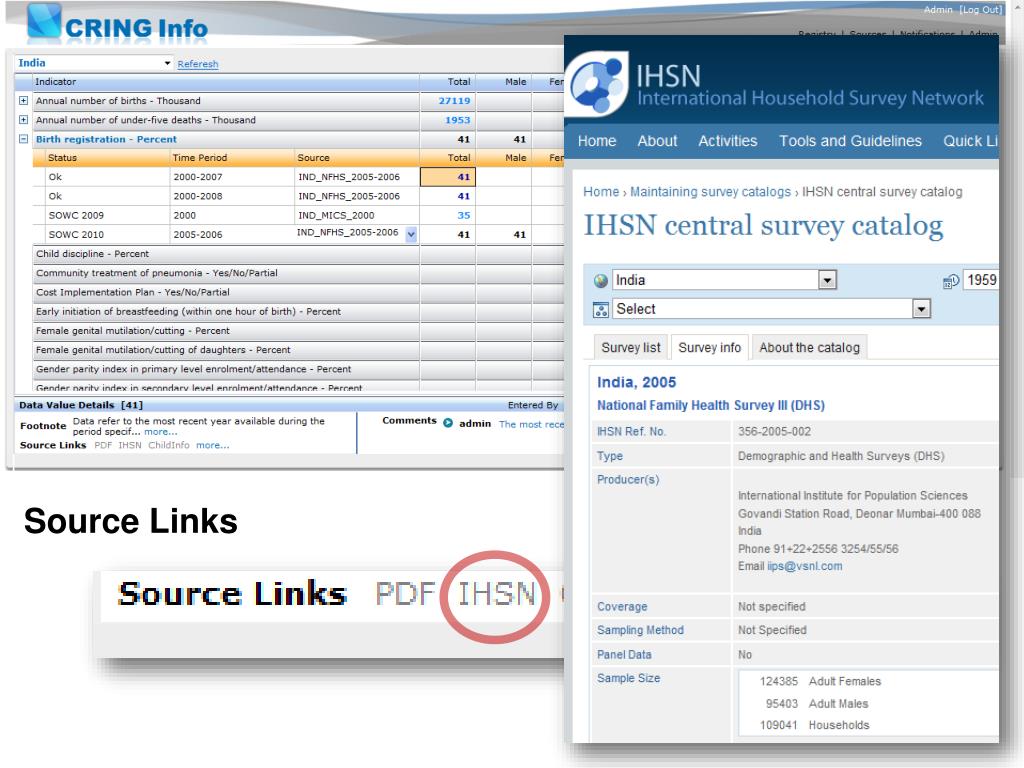Open the About menu on IHSN site
This screenshot has height=768, width=1024.
coord(657,141)
